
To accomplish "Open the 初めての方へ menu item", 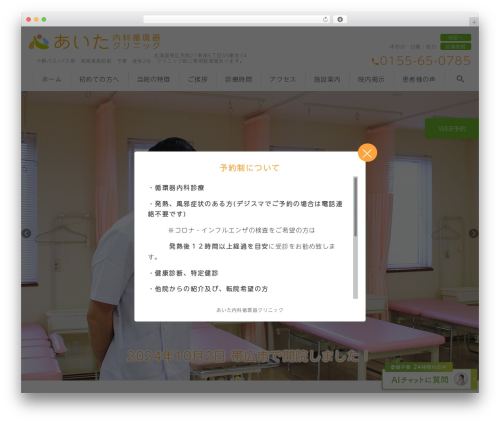I will [x=99, y=79].
